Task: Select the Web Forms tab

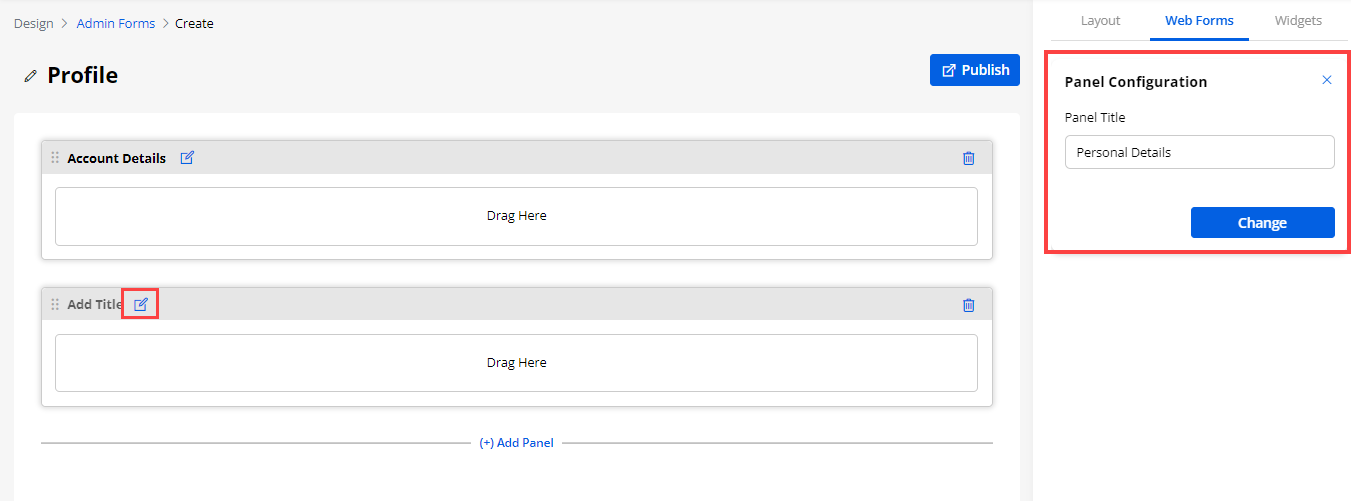Action: (1199, 20)
